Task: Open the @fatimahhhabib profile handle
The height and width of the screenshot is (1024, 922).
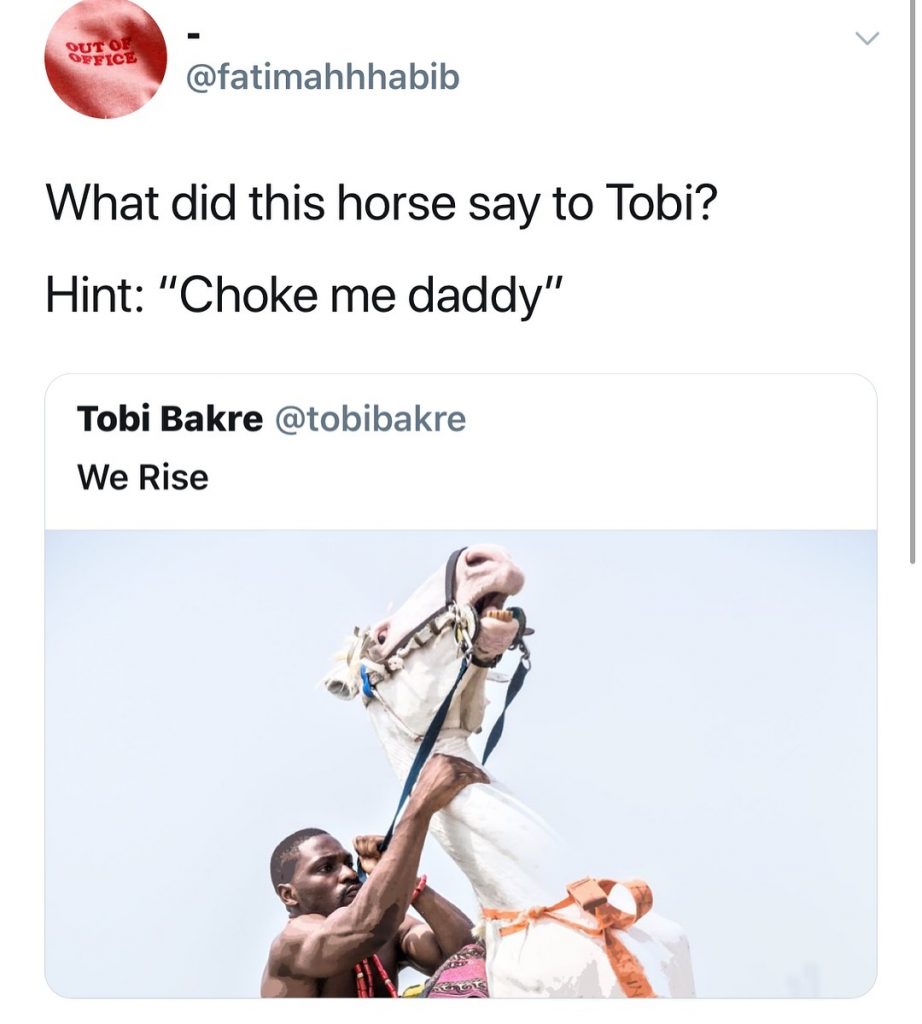Action: (323, 76)
